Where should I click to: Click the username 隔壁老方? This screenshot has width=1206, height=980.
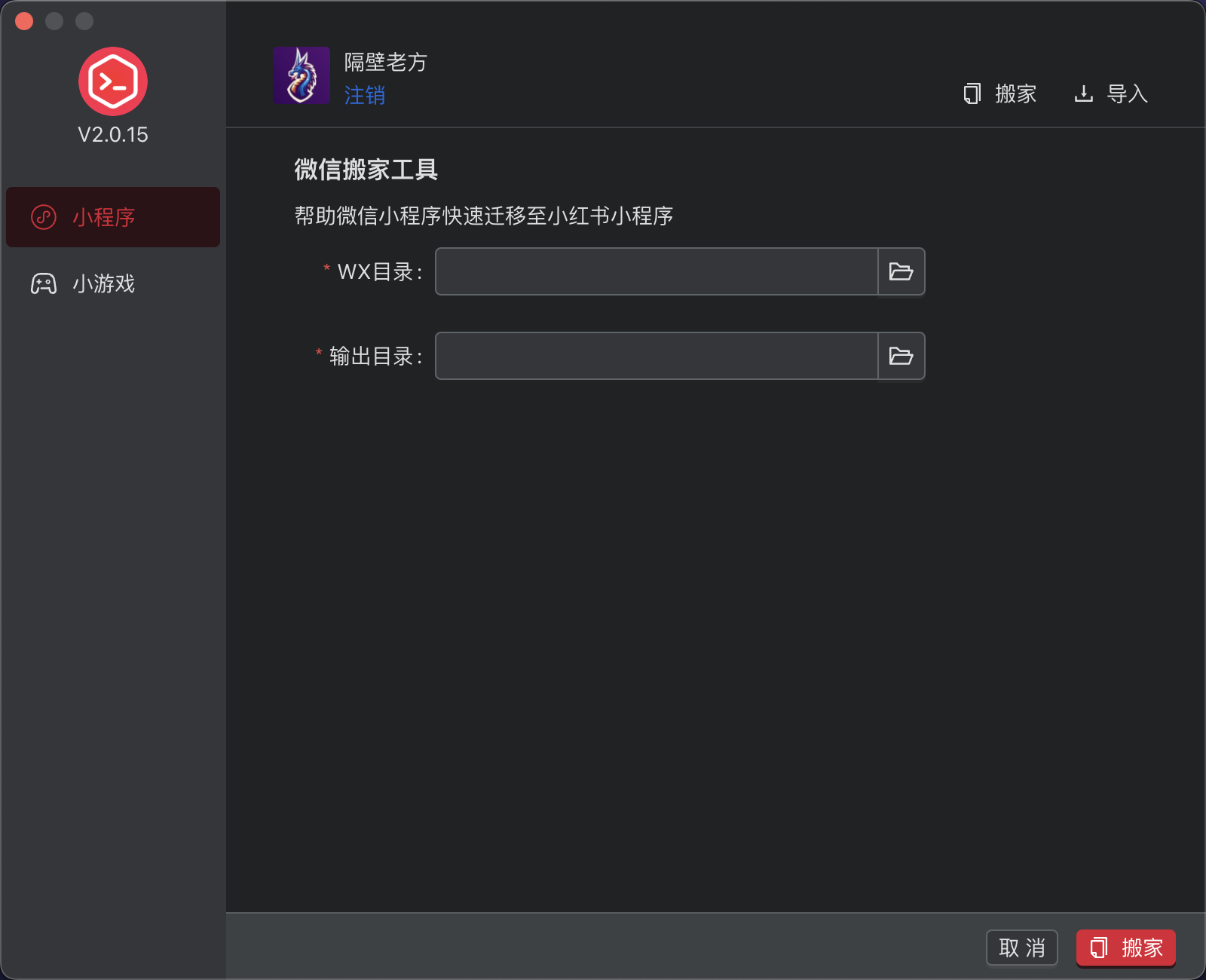tap(386, 62)
